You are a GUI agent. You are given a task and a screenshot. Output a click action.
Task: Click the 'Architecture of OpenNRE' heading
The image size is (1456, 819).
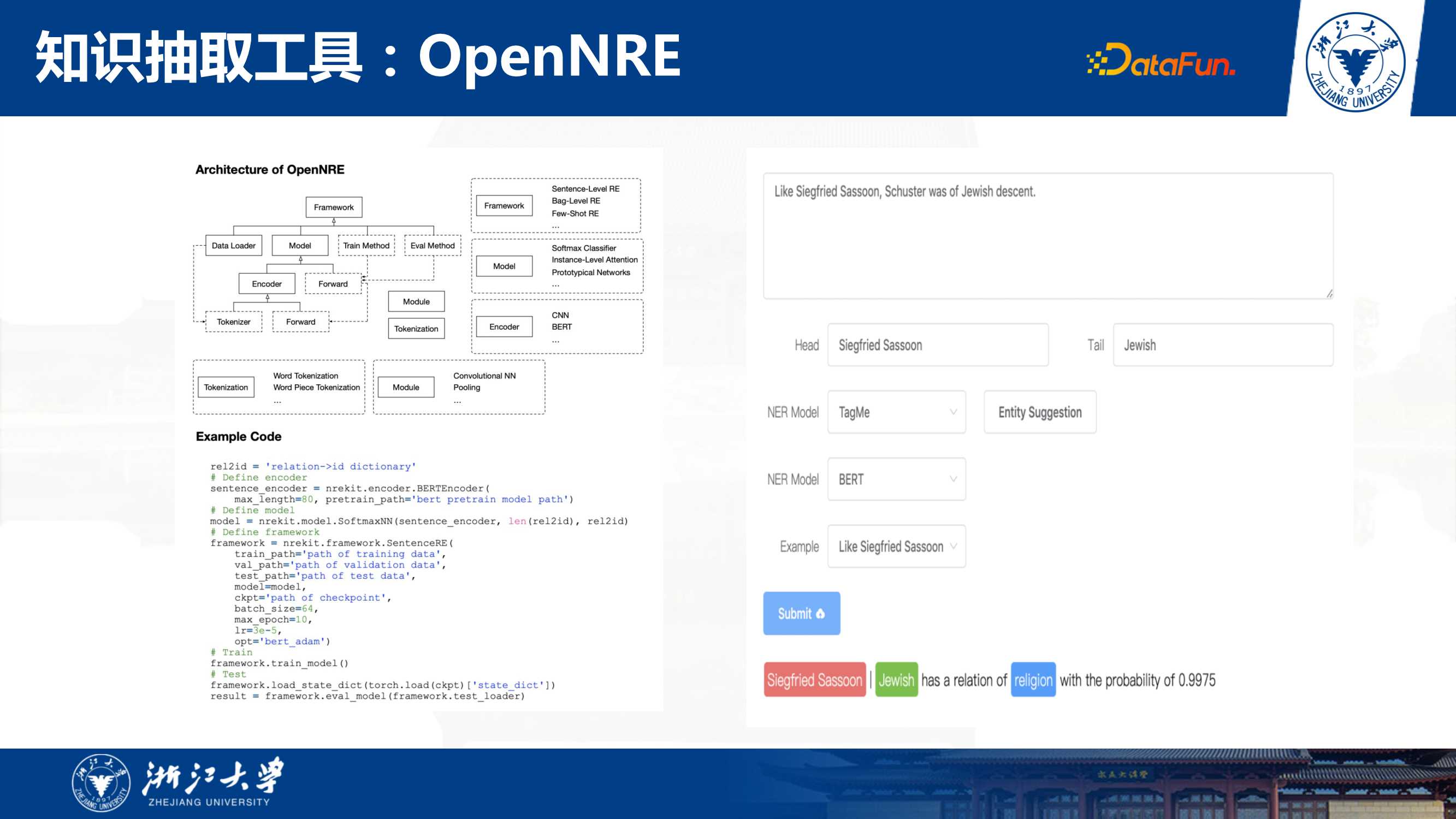tap(270, 170)
